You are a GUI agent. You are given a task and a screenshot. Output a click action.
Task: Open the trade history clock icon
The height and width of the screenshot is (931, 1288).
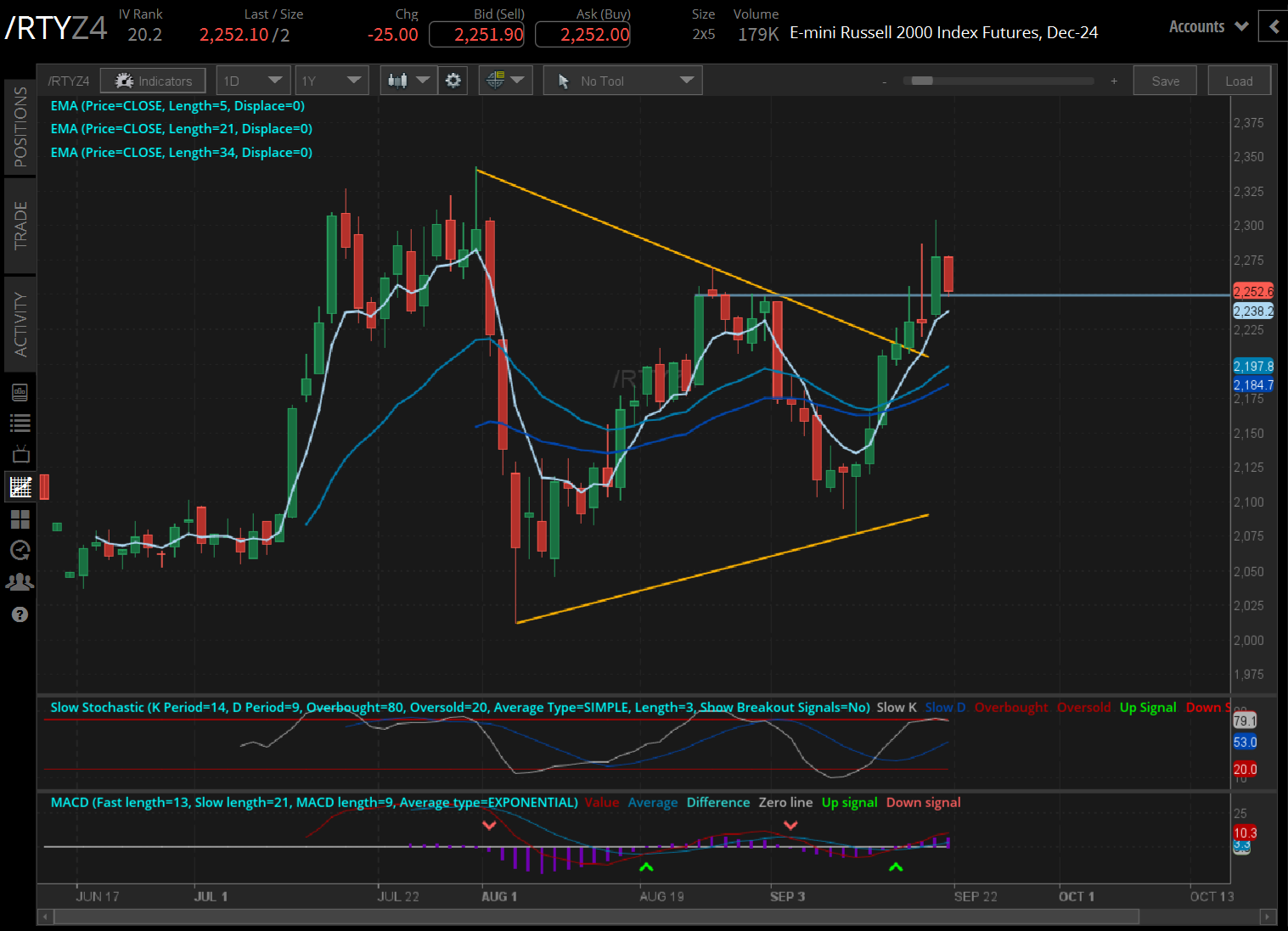(x=20, y=550)
